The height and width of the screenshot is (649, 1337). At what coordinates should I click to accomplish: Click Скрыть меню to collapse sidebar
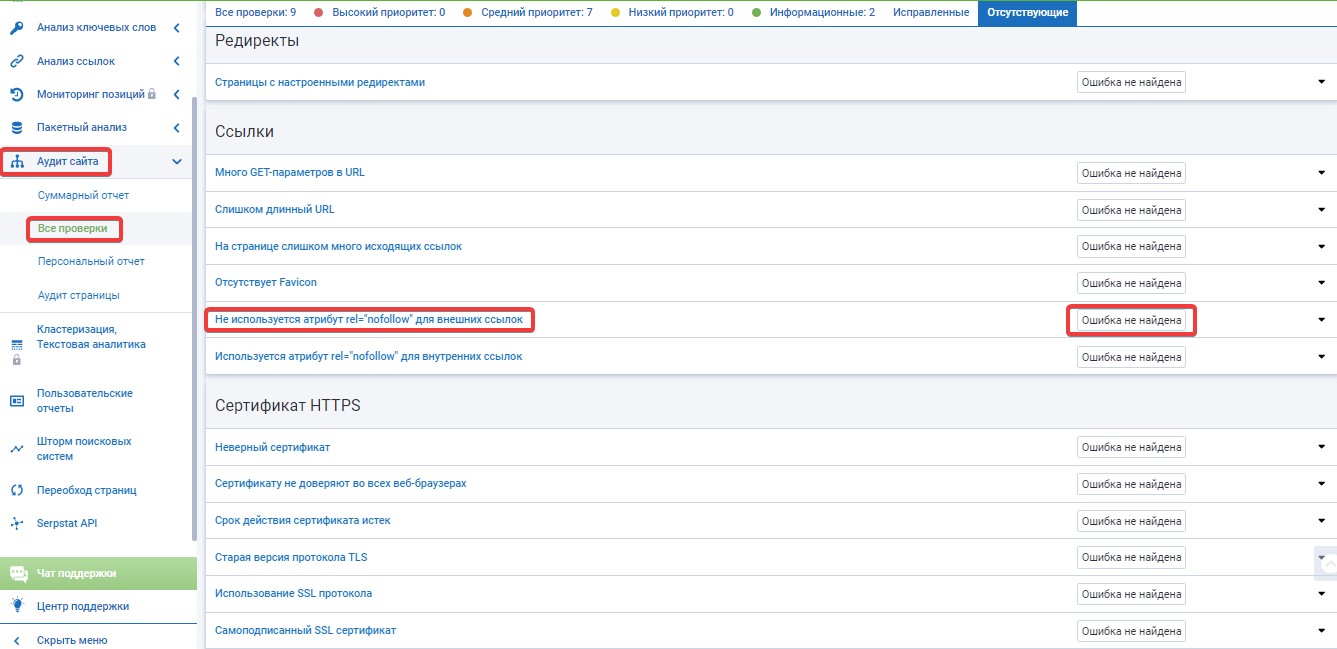coord(72,640)
